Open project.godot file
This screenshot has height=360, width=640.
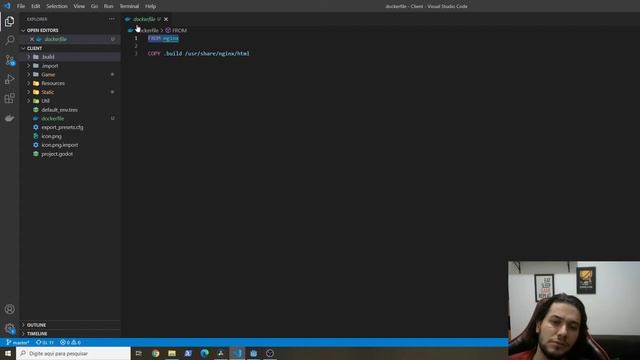tap(57, 154)
